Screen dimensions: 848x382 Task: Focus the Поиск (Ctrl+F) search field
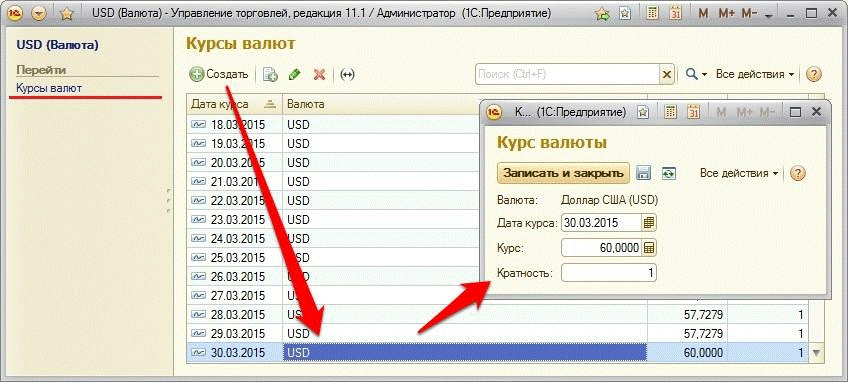567,74
